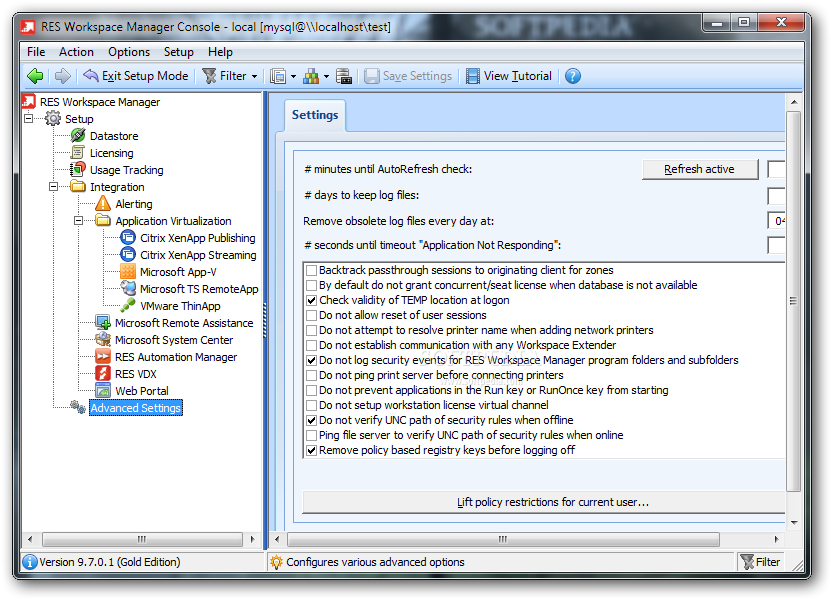Uncheck Remove policy based registry keys

[311, 450]
